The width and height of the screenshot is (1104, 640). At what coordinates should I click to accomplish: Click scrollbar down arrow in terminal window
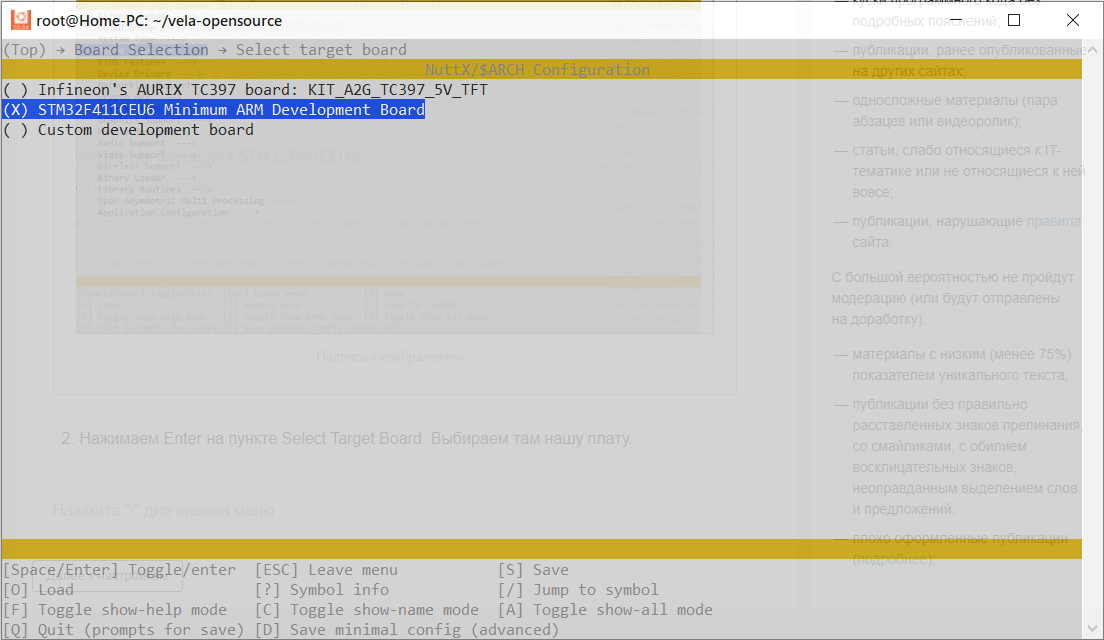tap(1092, 628)
